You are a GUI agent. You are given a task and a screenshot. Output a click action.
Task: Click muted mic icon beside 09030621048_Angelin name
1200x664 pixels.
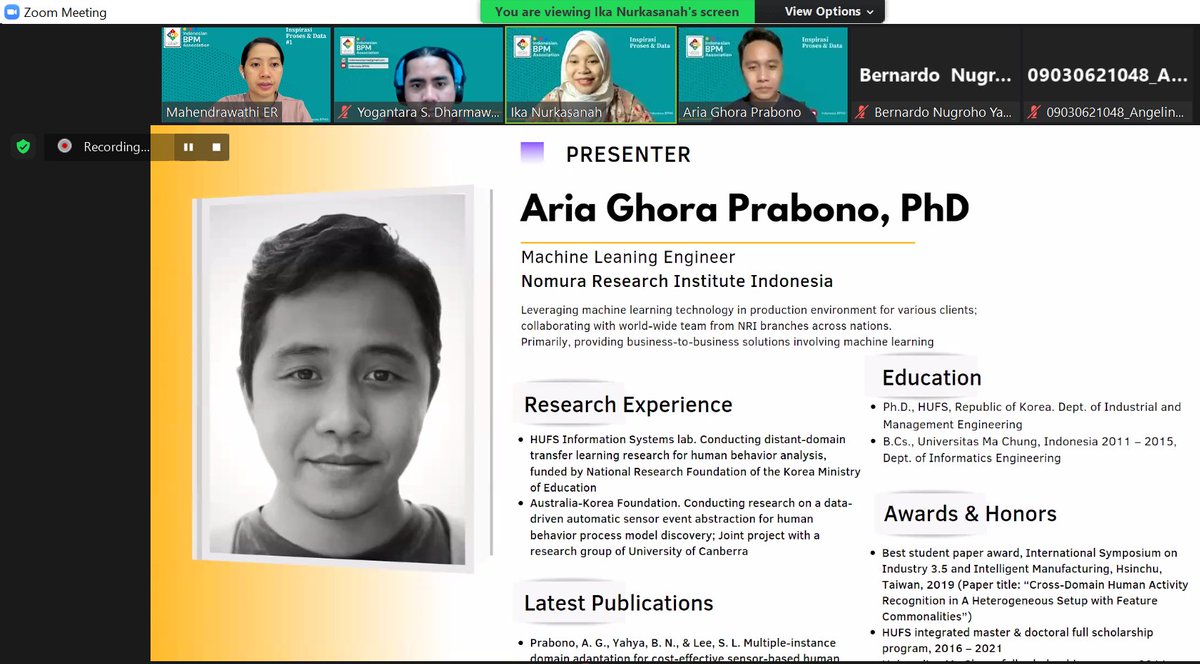pos(1033,113)
